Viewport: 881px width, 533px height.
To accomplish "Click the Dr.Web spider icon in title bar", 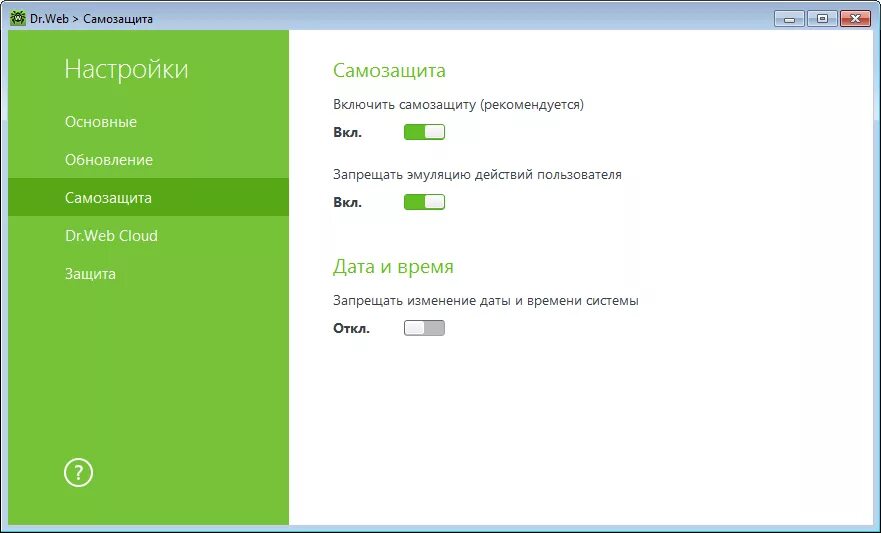I will click(18, 19).
